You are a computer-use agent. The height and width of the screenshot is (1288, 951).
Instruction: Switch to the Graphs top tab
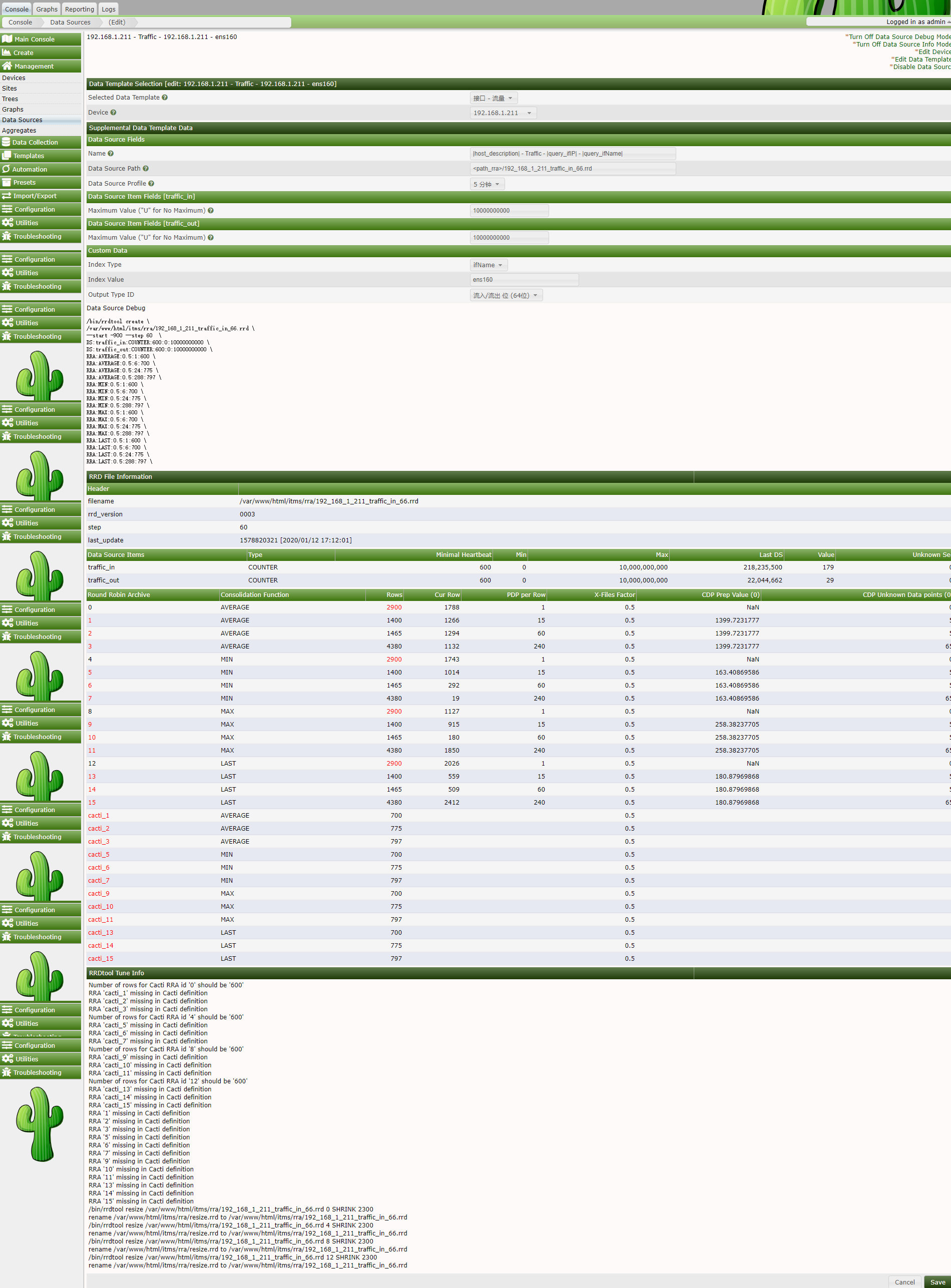click(47, 9)
